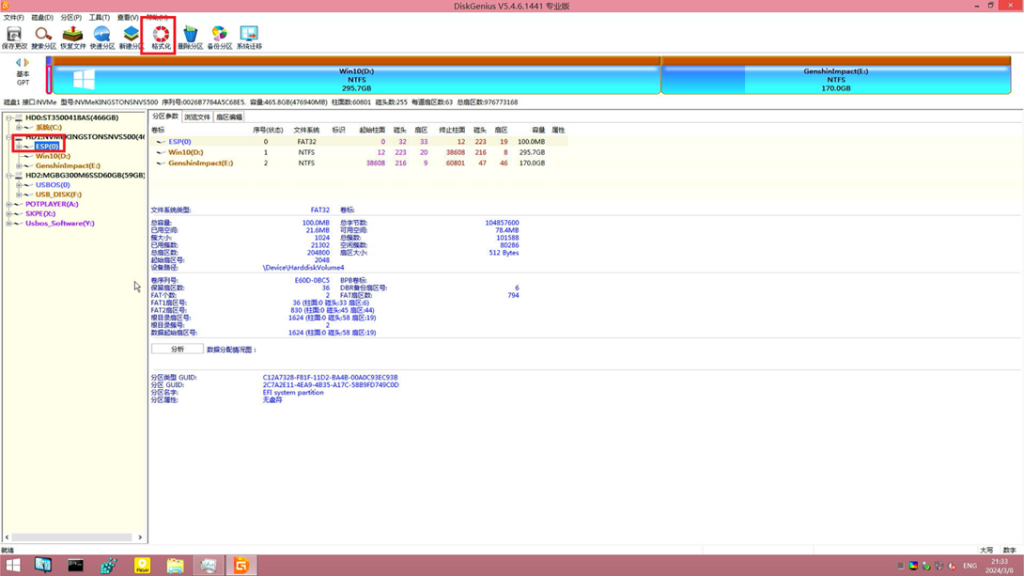1024x576 pixels.
Task: Launch 恢复文件 (Recover Files) tool
Action: point(72,38)
